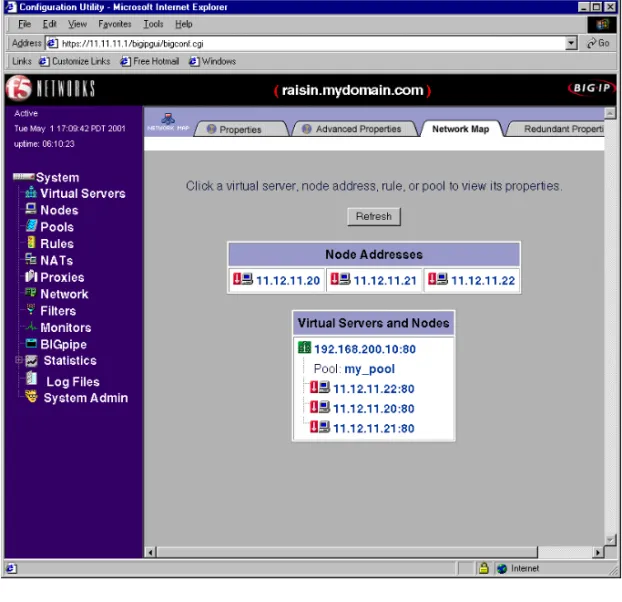Click status icon beside 11.12.11.21:80
Screen dimensions: 622x602
pyautogui.click(x=320, y=427)
